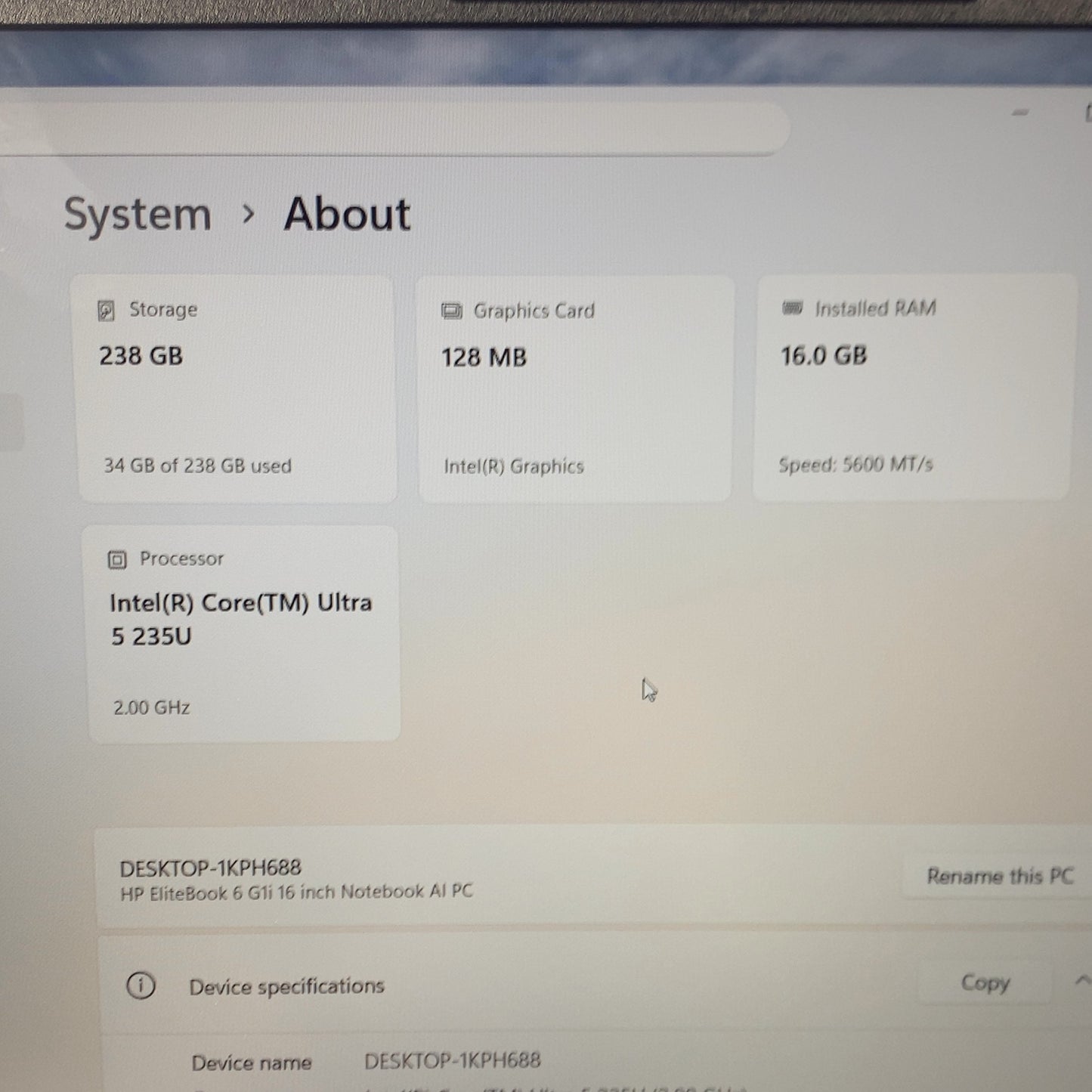Select the Device name value DESKTOP-1KPH688
The image size is (1092, 1092).
click(453, 1060)
